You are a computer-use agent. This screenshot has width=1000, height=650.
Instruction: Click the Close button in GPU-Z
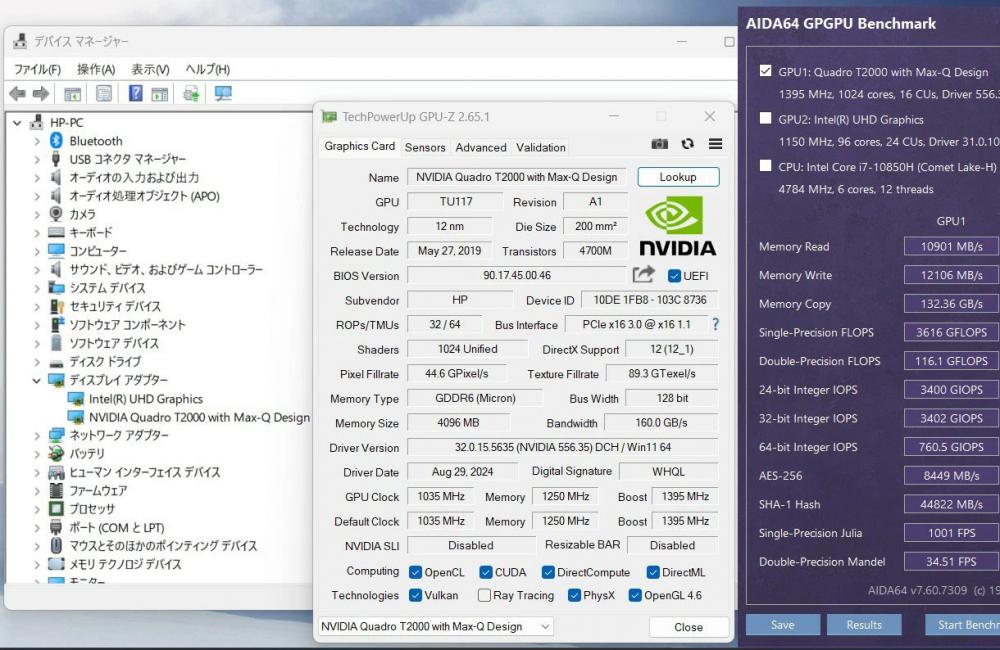(688, 627)
